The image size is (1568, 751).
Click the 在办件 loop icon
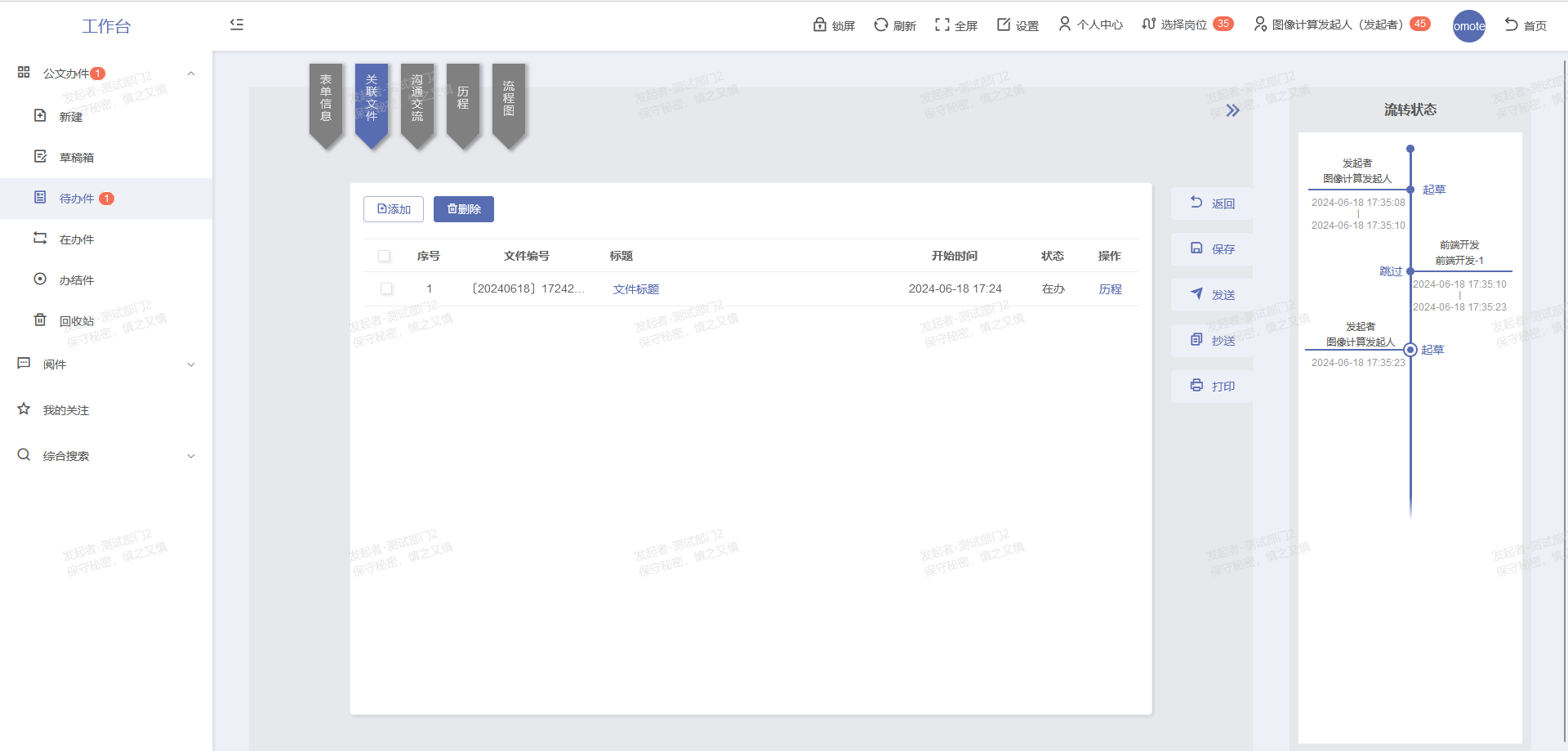[40, 238]
